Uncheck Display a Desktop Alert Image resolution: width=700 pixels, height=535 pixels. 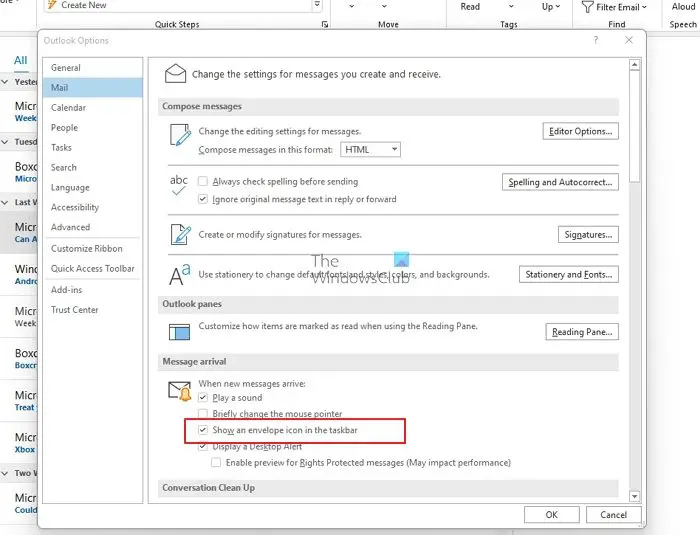(x=203, y=446)
